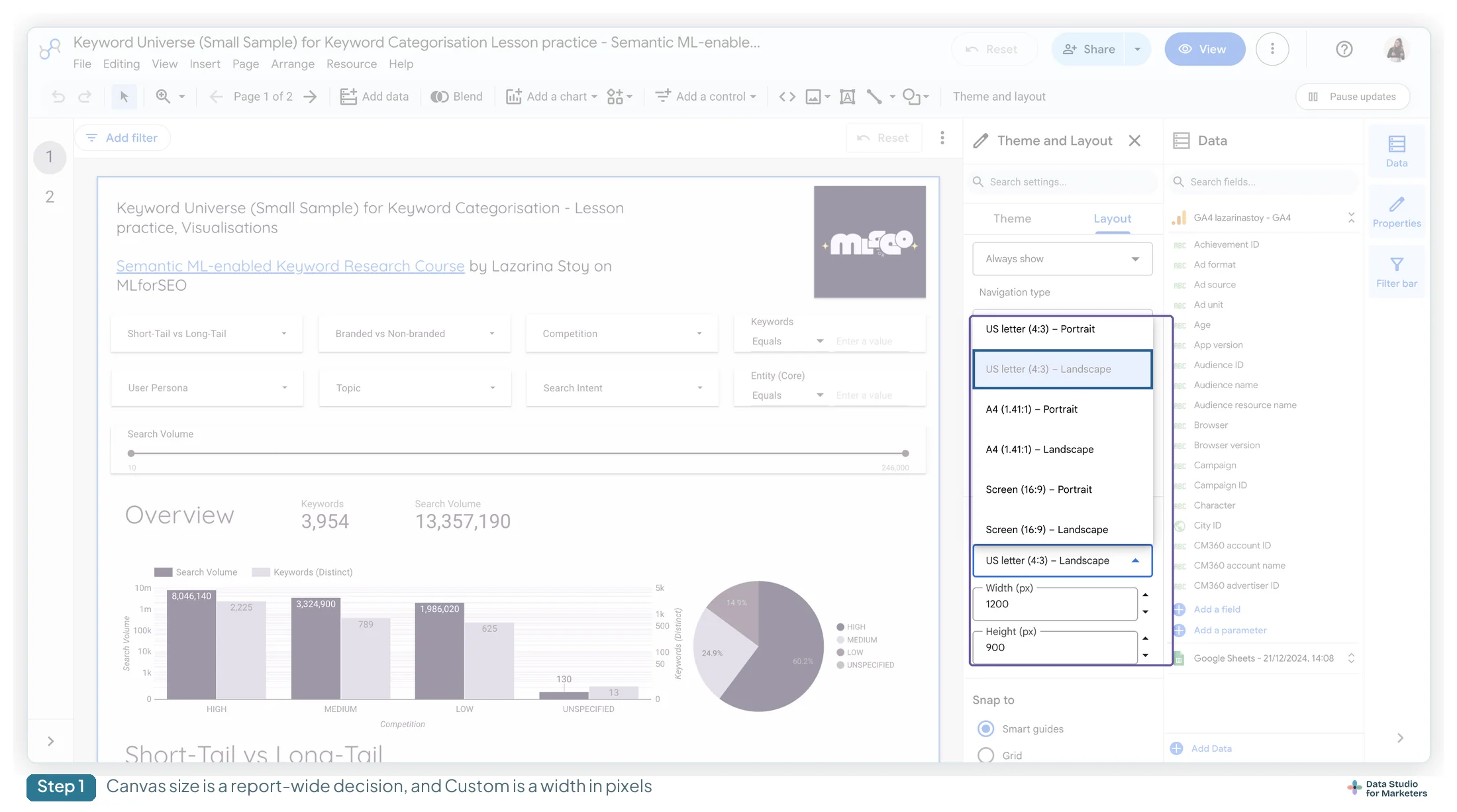Image resolution: width=1457 pixels, height=812 pixels.
Task: Click the redo arrow icon
Action: point(85,97)
